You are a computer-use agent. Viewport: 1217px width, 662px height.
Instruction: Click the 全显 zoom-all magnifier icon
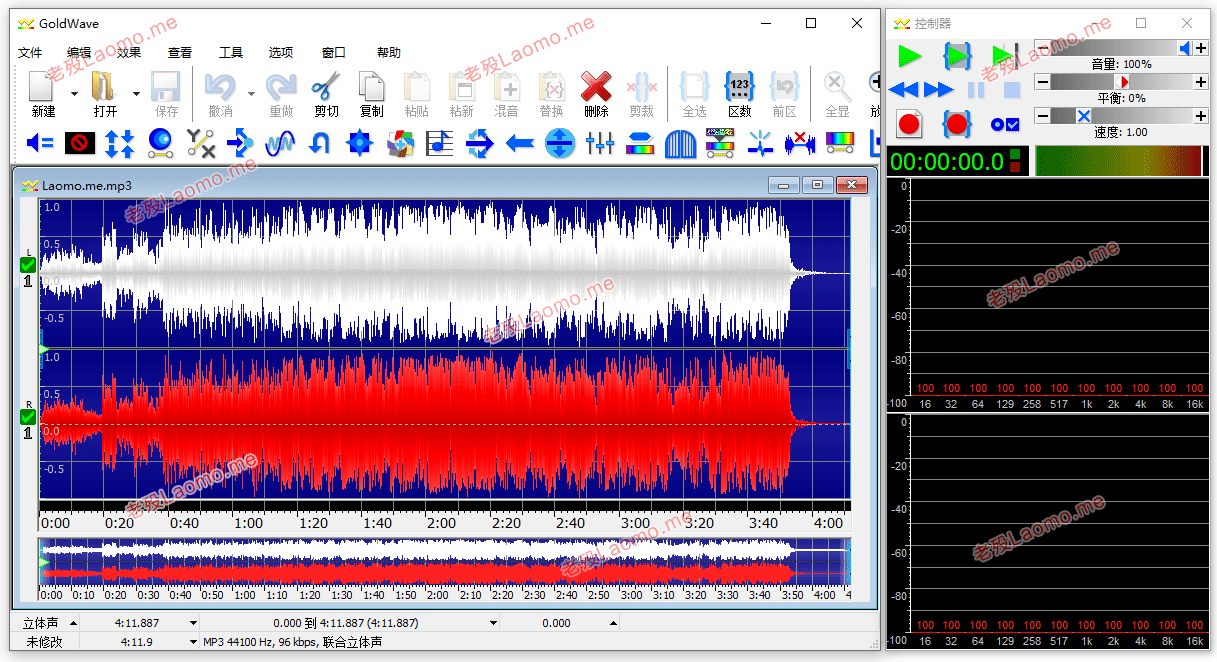point(837,87)
